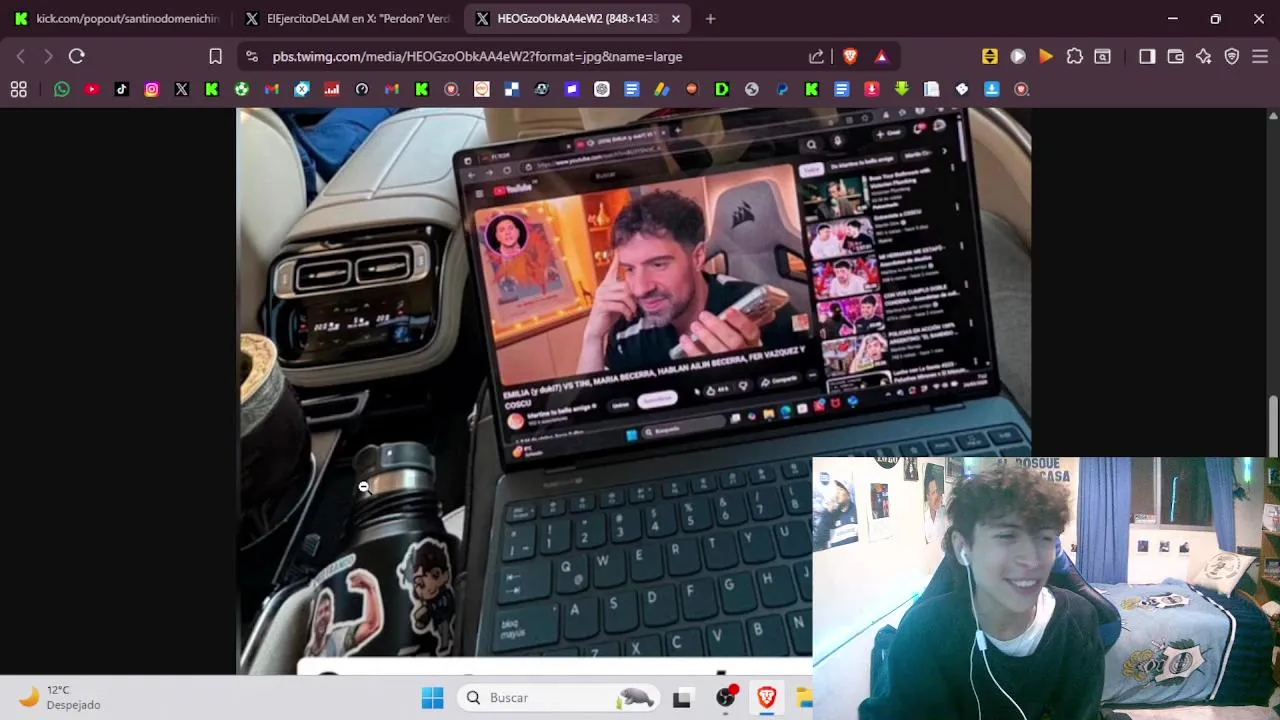Open Brave Shields lion icon
This screenshot has height=720, width=1280.
click(x=850, y=56)
